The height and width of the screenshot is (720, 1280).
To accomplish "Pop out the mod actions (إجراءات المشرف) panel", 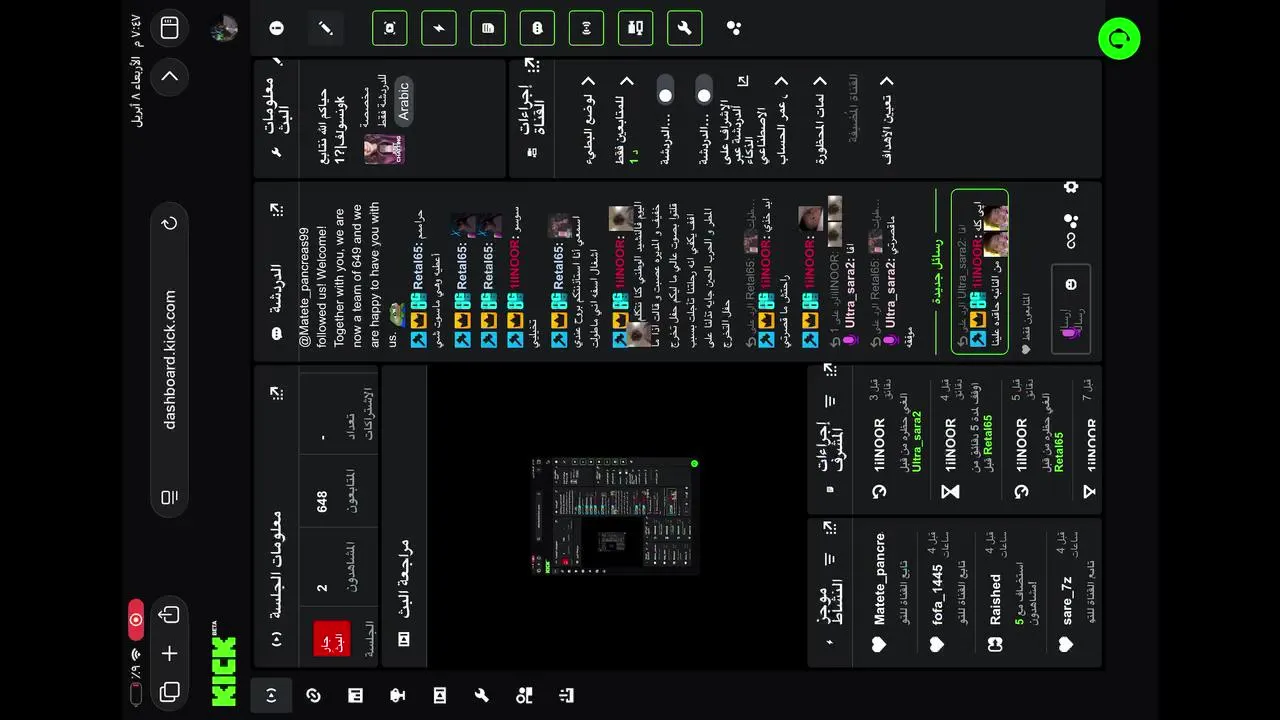I will 830,370.
